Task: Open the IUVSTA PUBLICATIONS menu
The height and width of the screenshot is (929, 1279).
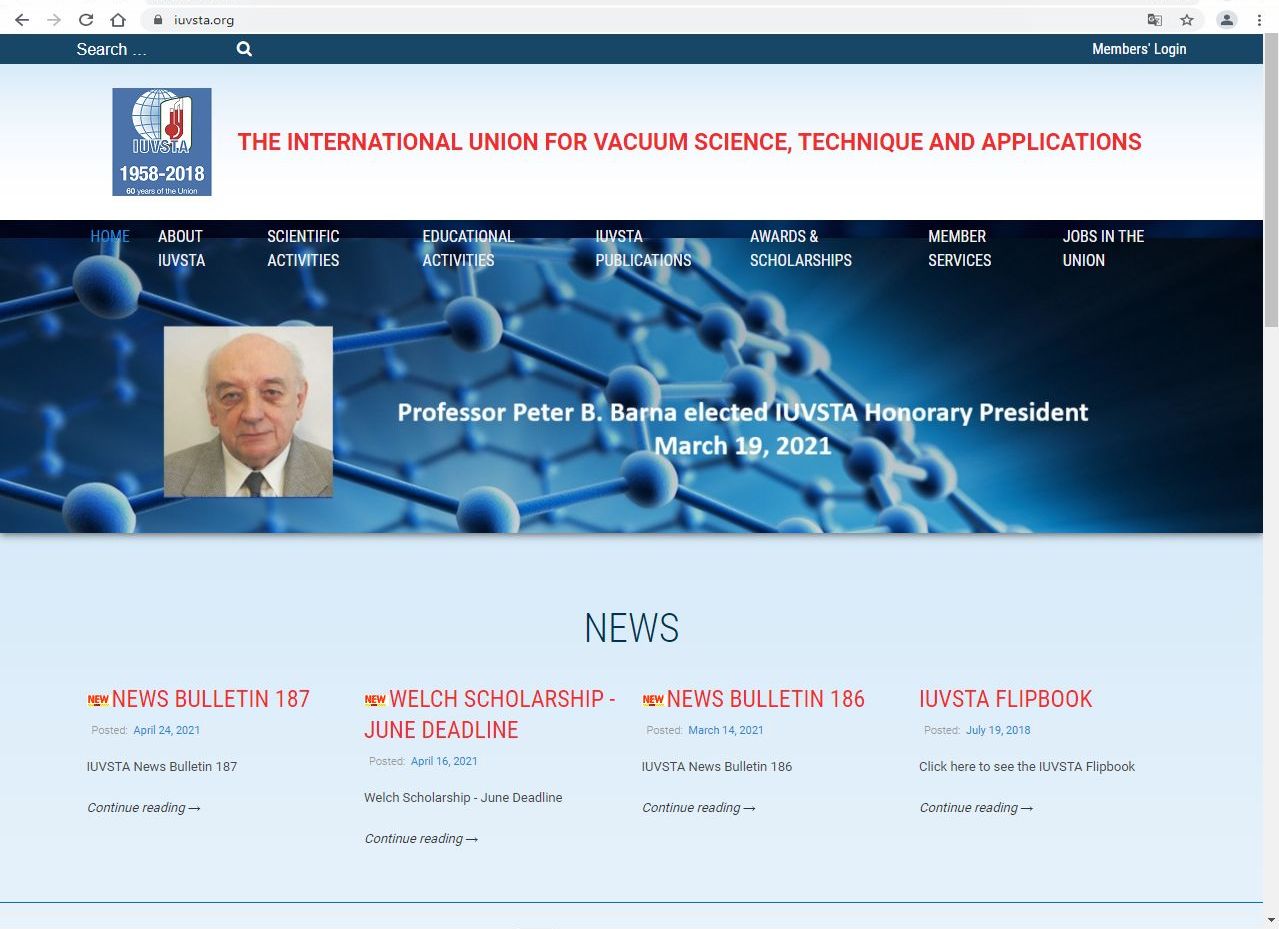Action: click(643, 248)
